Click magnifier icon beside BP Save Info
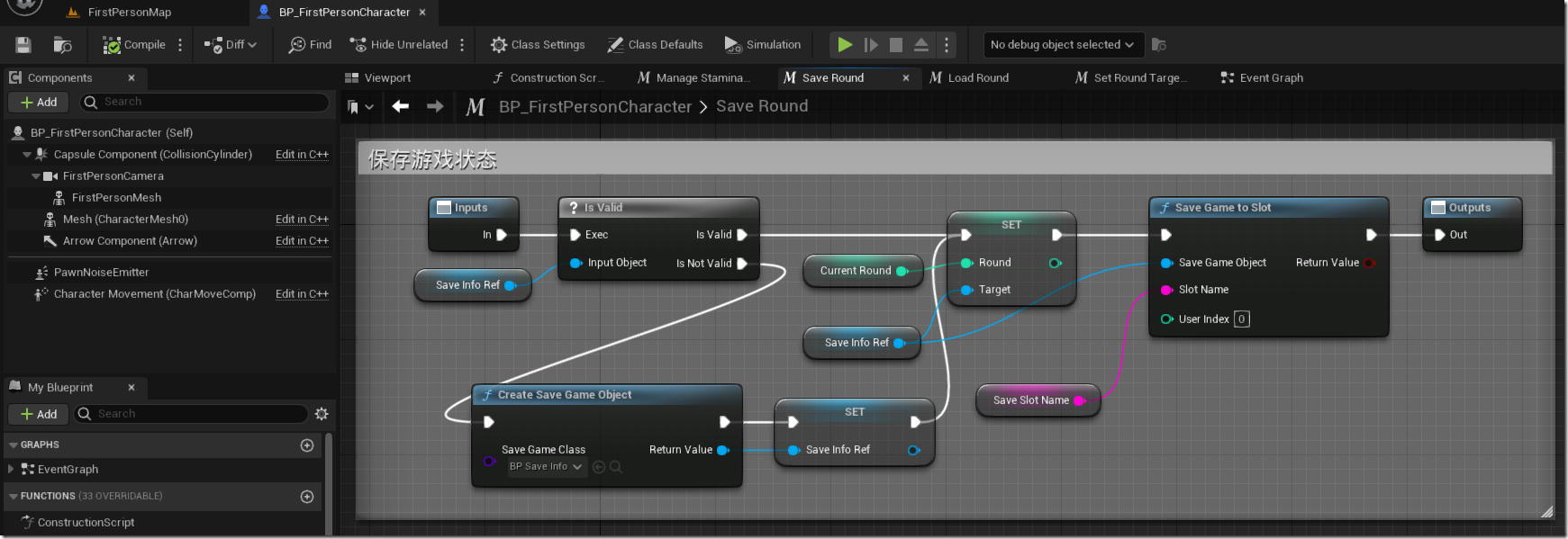The height and width of the screenshot is (539, 1568). point(615,467)
